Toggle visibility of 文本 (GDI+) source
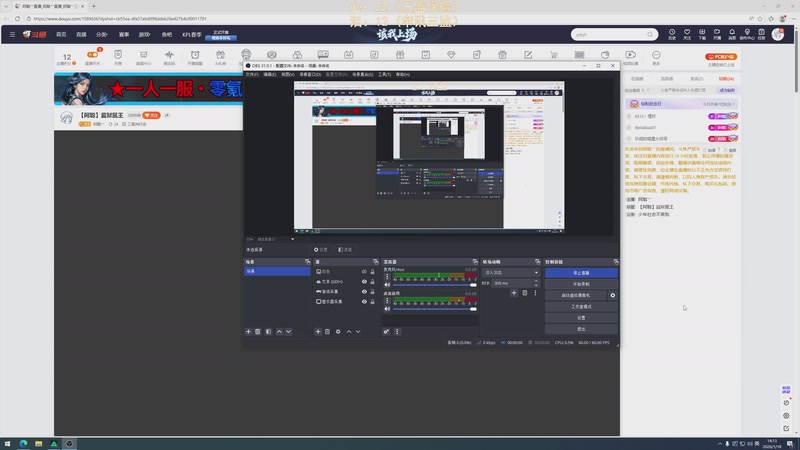This screenshot has height=450, width=800. click(x=364, y=282)
